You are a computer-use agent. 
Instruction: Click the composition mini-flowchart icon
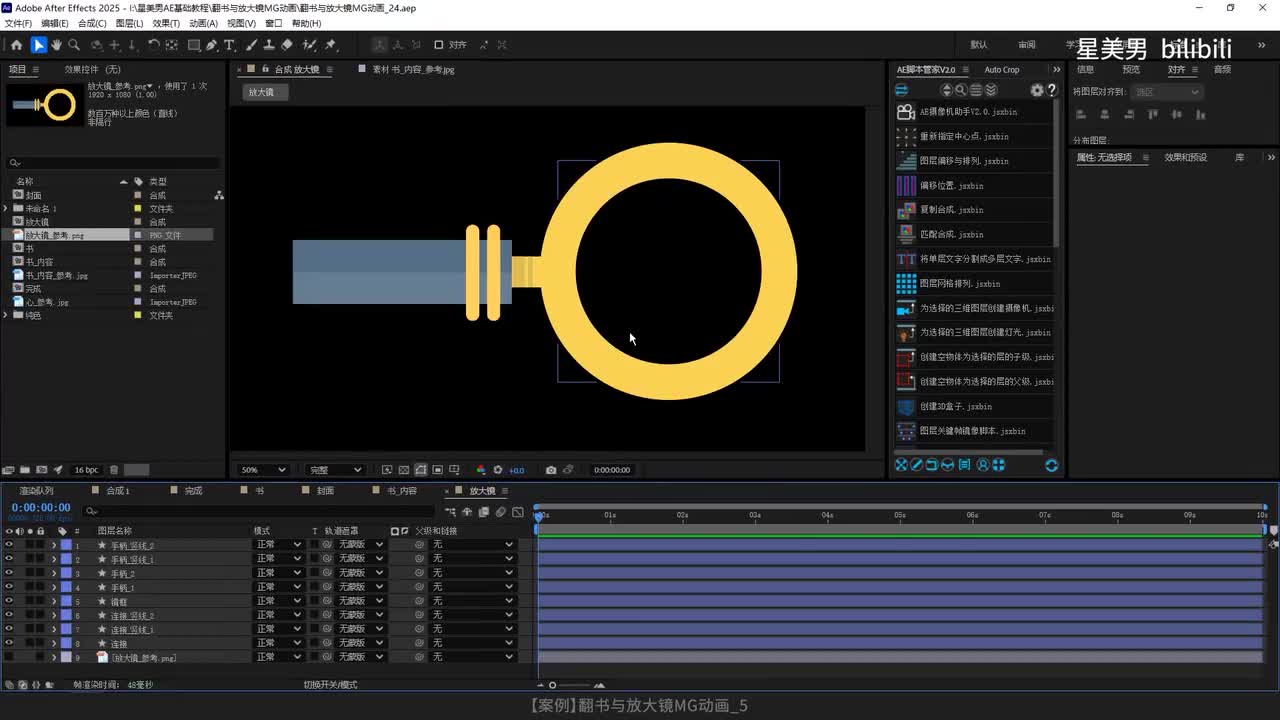click(450, 512)
